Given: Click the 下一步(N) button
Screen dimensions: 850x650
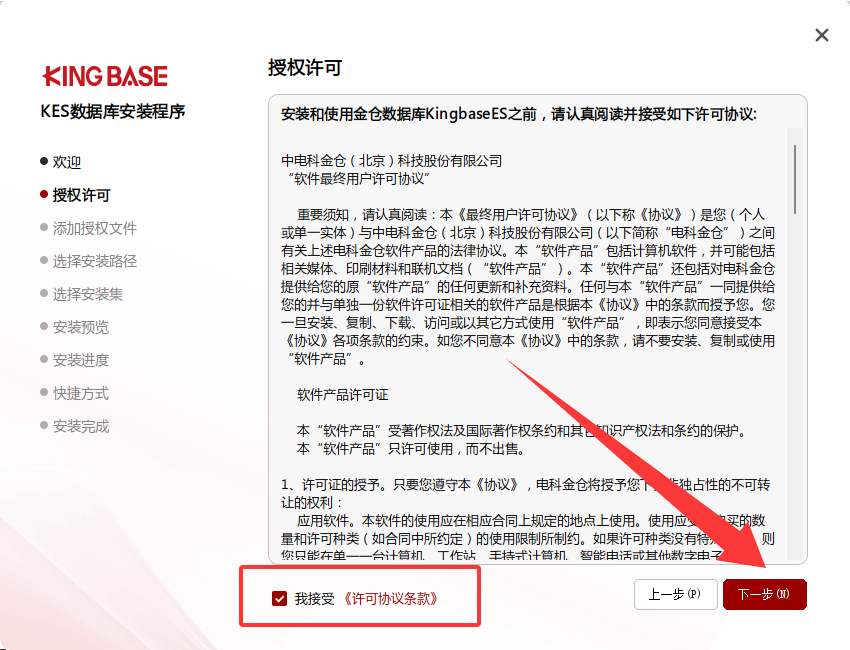Looking at the screenshot, I should (764, 594).
